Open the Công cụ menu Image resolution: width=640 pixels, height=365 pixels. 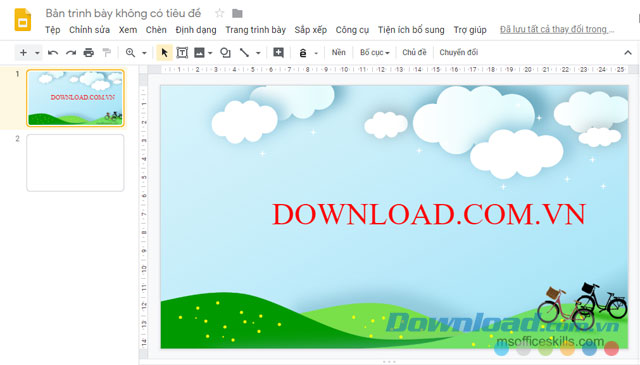click(x=352, y=30)
